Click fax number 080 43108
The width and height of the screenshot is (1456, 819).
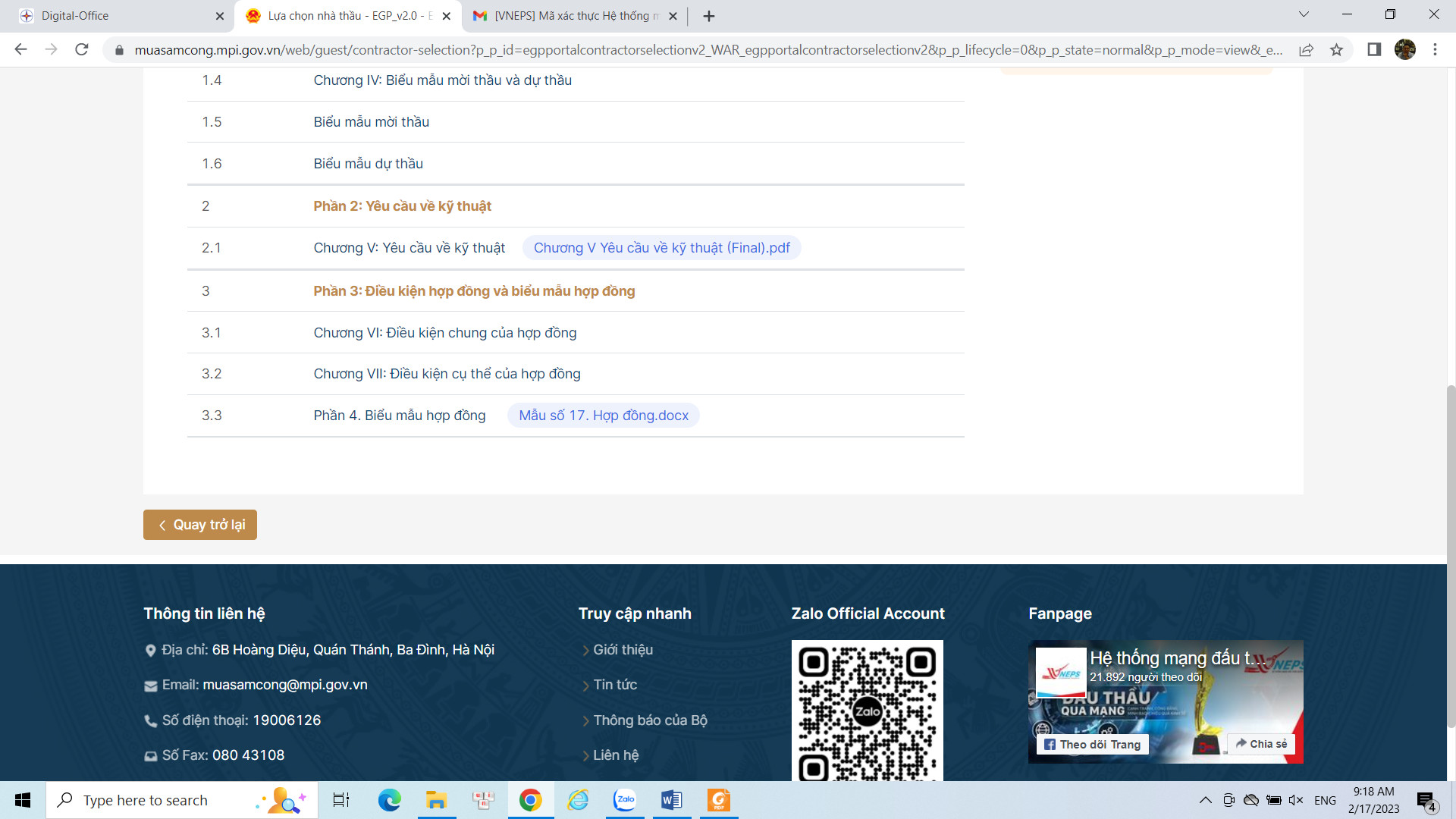click(249, 755)
